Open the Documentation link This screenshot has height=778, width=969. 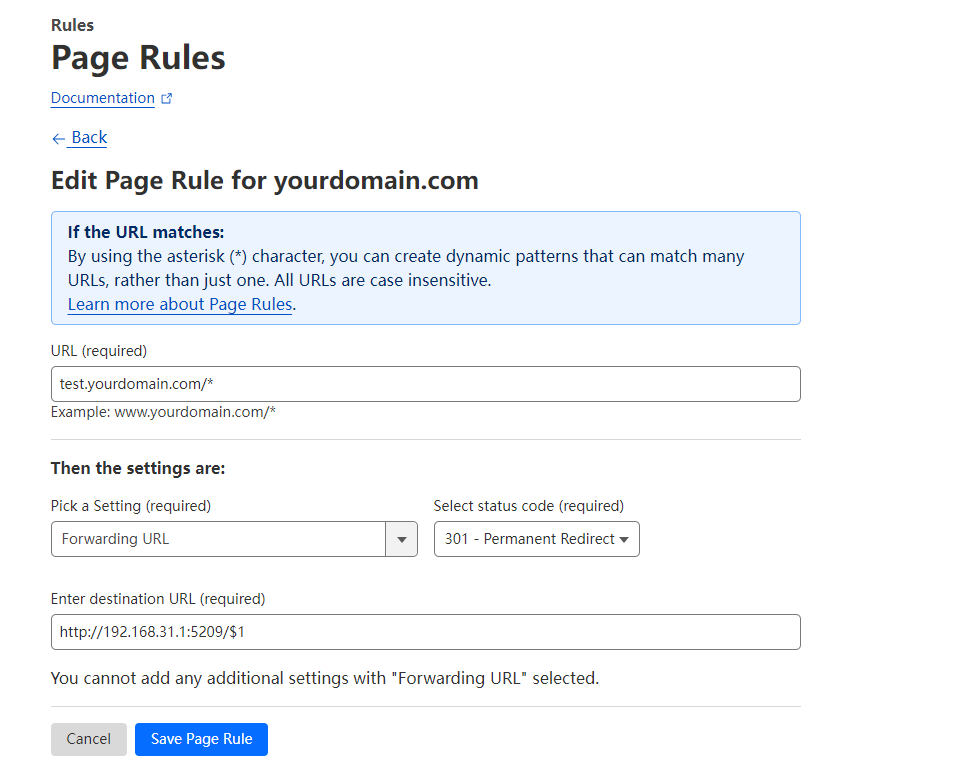point(103,98)
